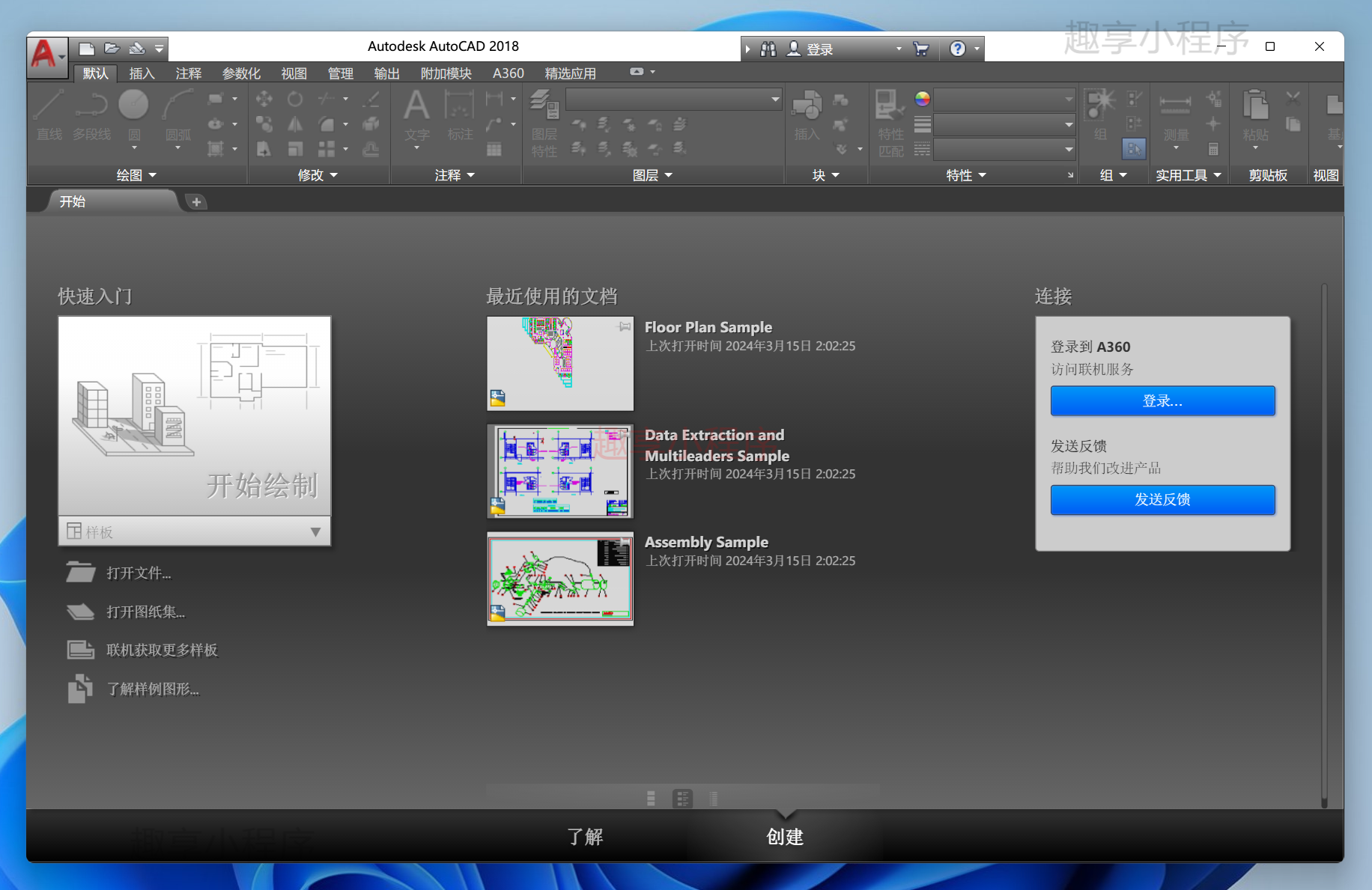Open the 样板 template dropdown
The height and width of the screenshot is (890, 1372).
(195, 531)
